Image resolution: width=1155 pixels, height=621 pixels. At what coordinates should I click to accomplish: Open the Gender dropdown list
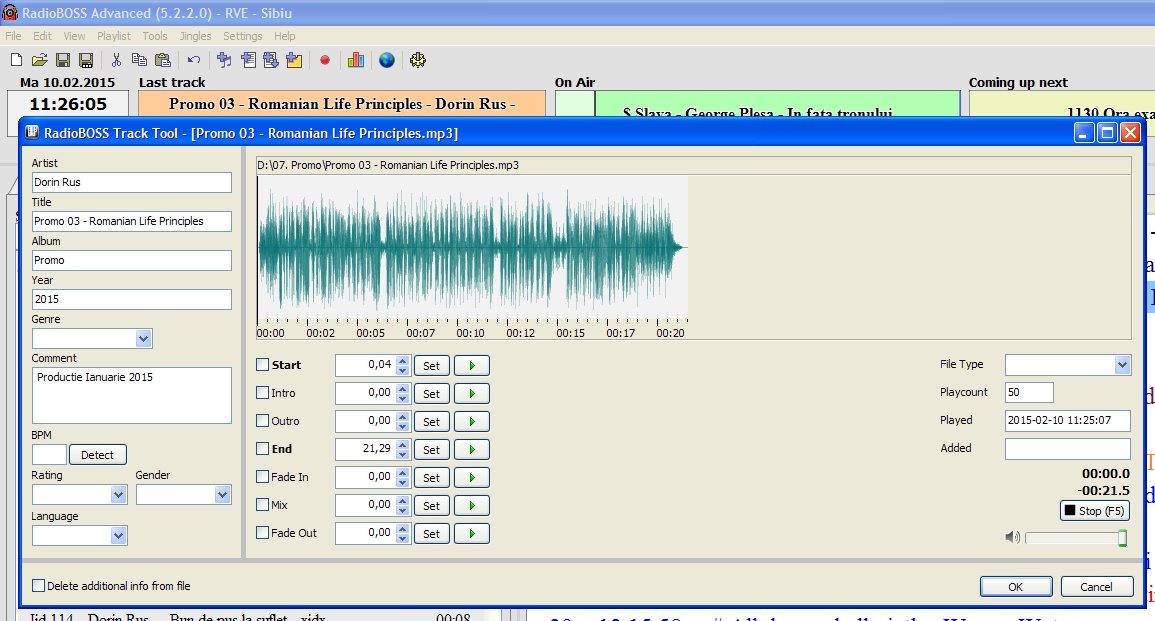tap(222, 495)
